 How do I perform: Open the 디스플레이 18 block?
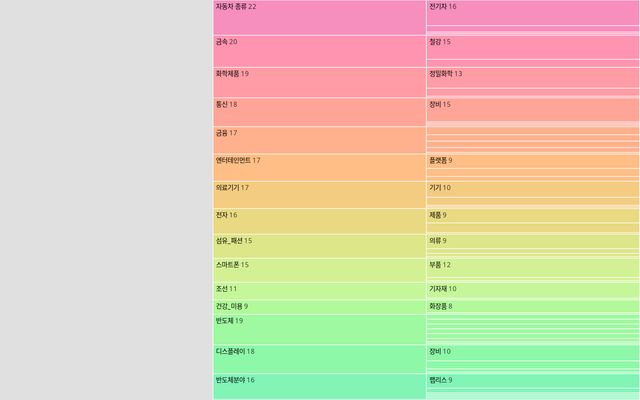[x=320, y=359]
